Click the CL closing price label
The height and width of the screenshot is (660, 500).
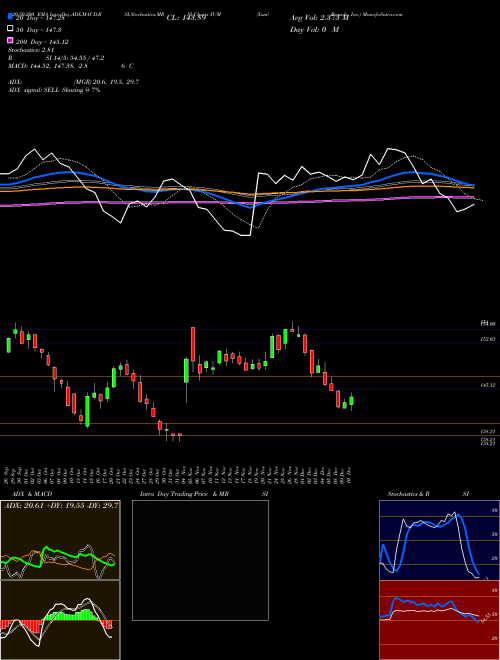186,18
